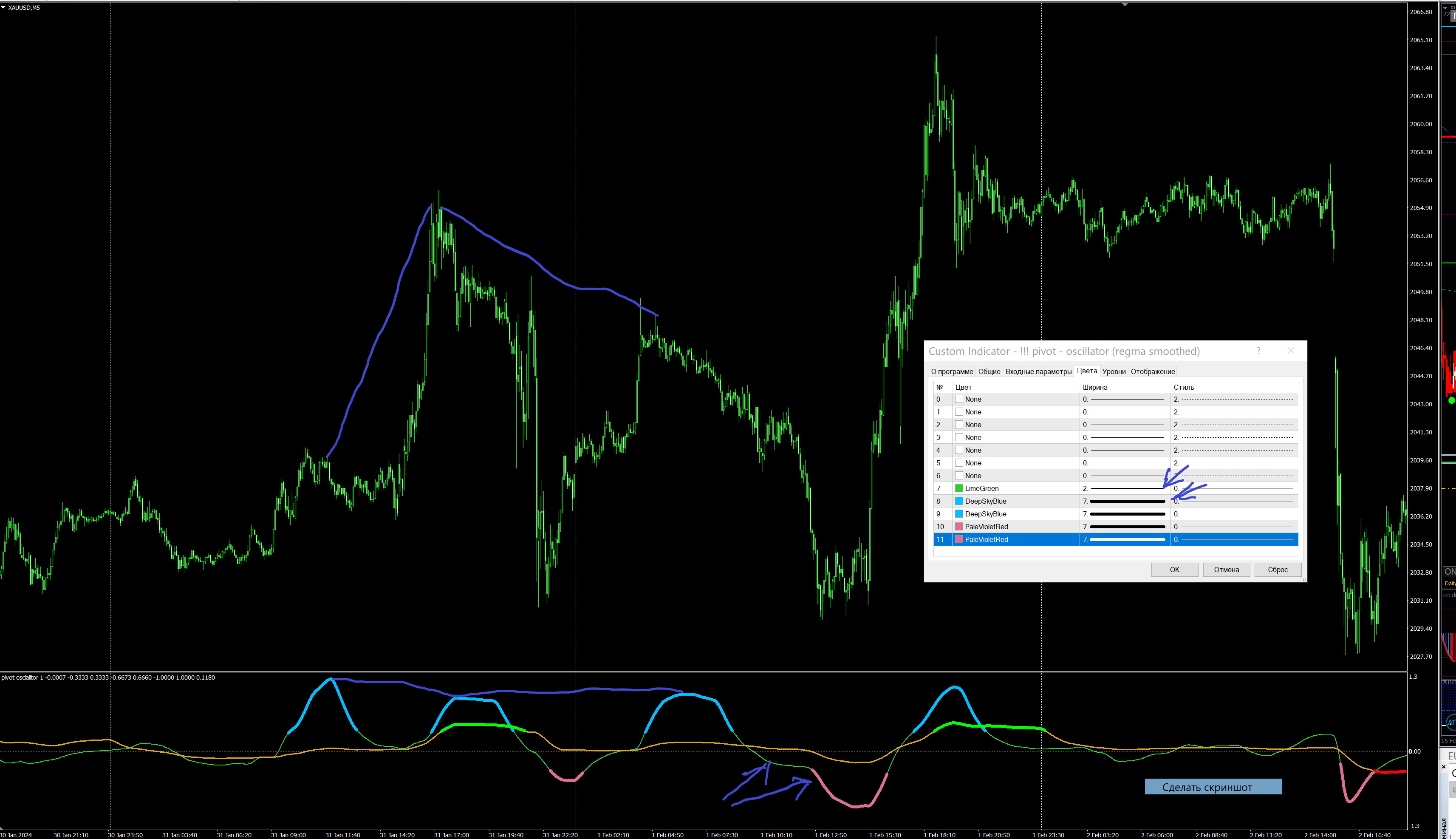Click the PaleVioletRed swatch in row 10

click(959, 527)
